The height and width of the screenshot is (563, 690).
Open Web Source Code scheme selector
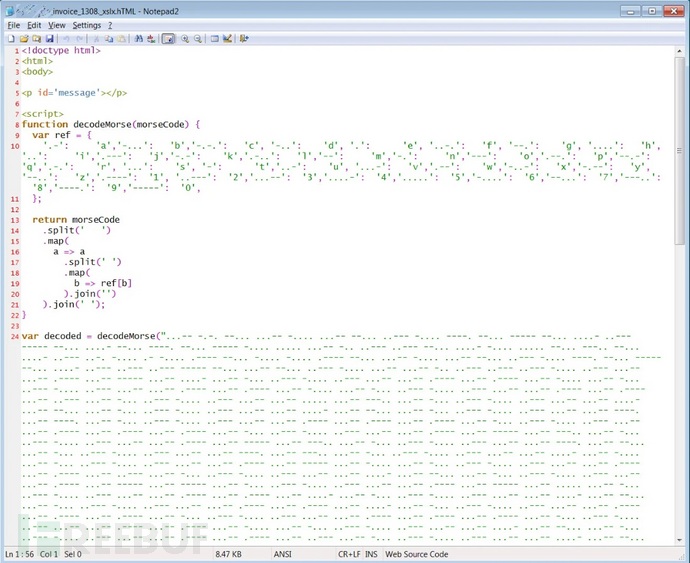pyautogui.click(x=417, y=553)
